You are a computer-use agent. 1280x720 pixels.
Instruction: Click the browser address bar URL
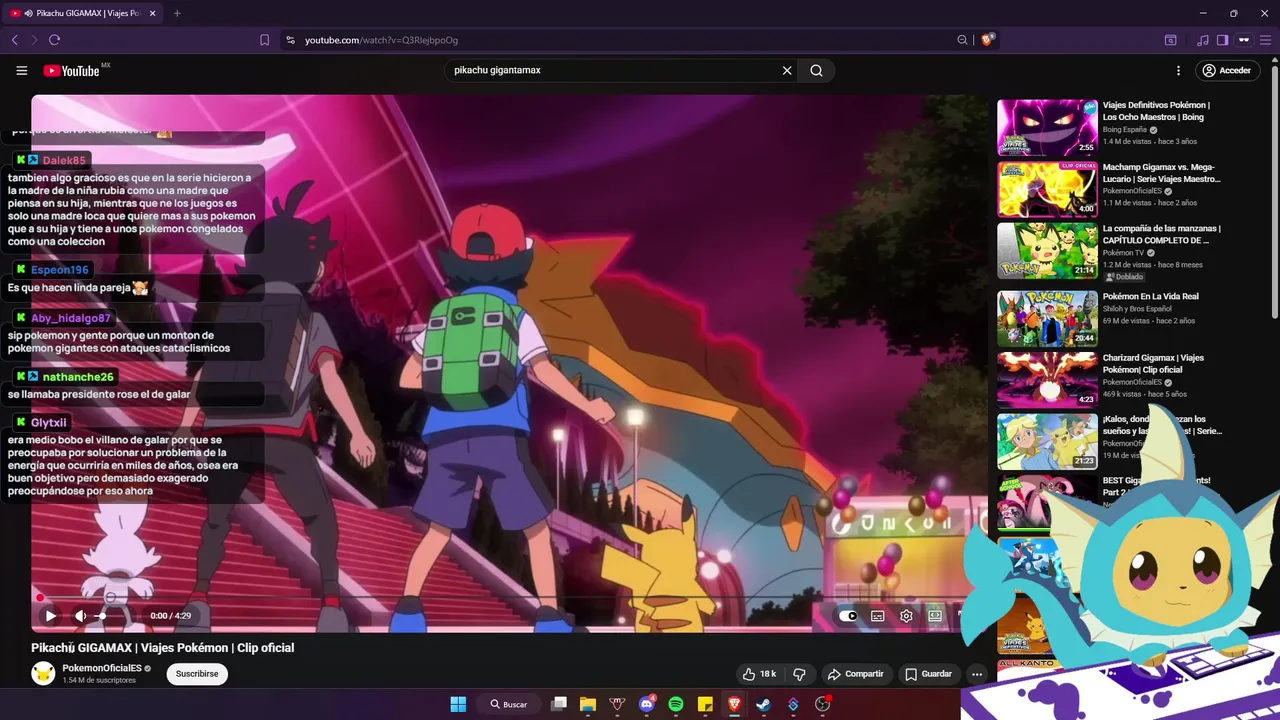[x=381, y=40]
